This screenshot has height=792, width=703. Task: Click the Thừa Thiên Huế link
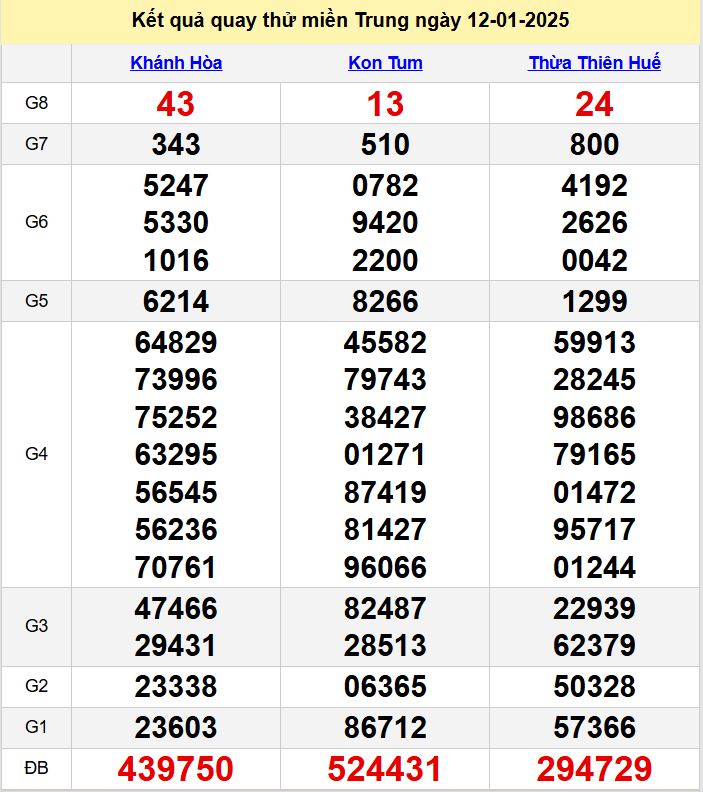pyautogui.click(x=594, y=63)
